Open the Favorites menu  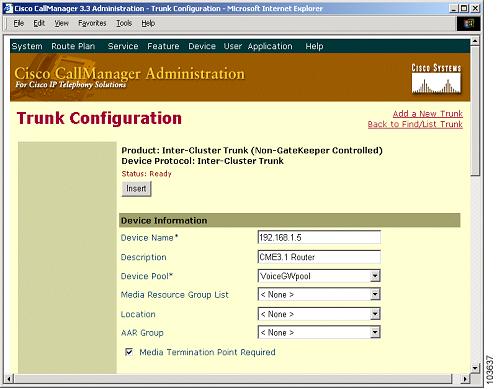pyautogui.click(x=92, y=23)
